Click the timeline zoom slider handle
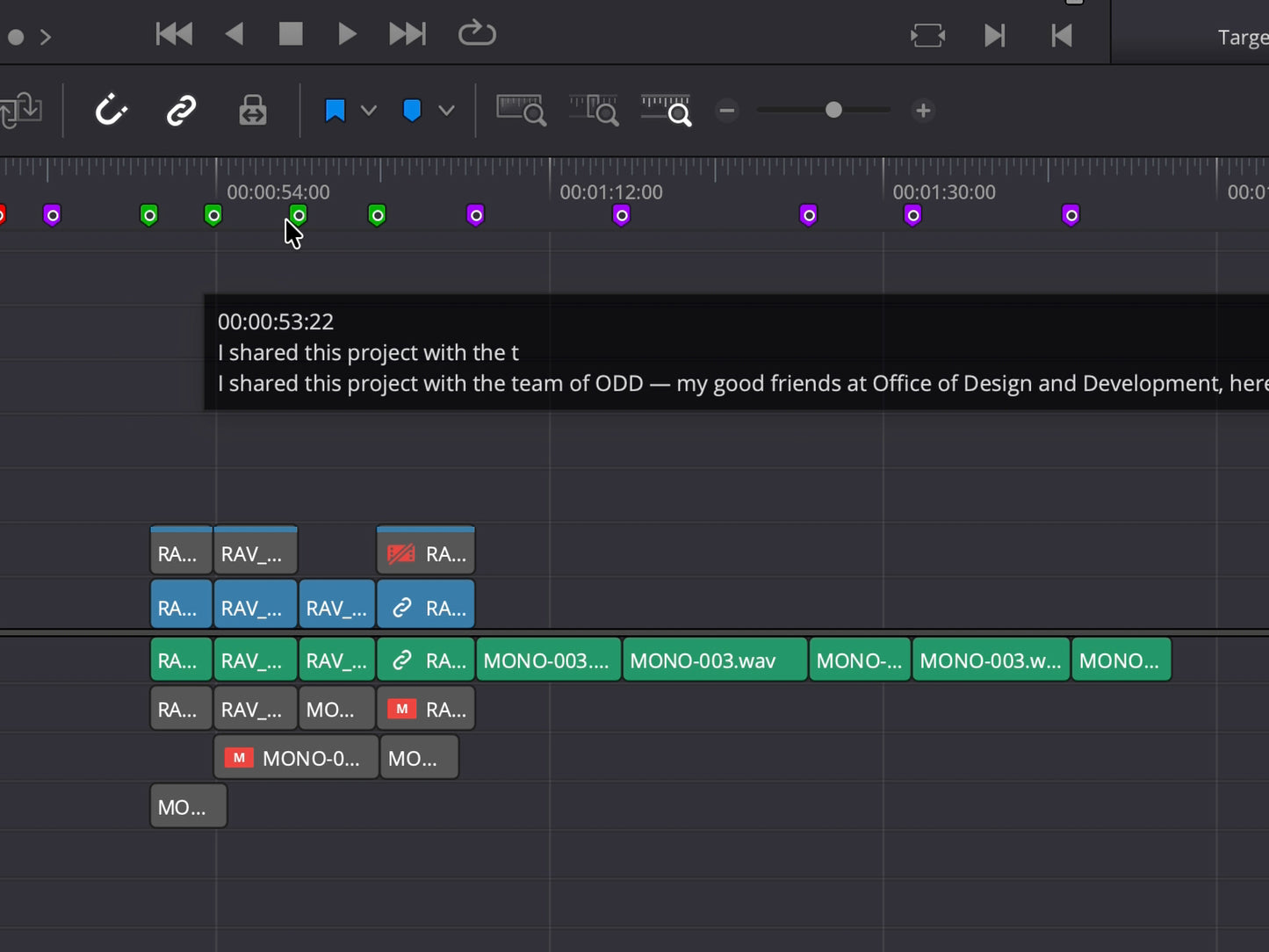The height and width of the screenshot is (952, 1269). [833, 110]
